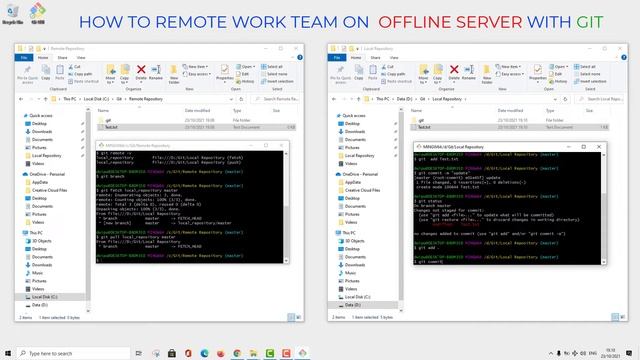Click Paste icon in Remote Repository ribbon
The width and height of the screenshot is (640, 360).
coord(60,72)
